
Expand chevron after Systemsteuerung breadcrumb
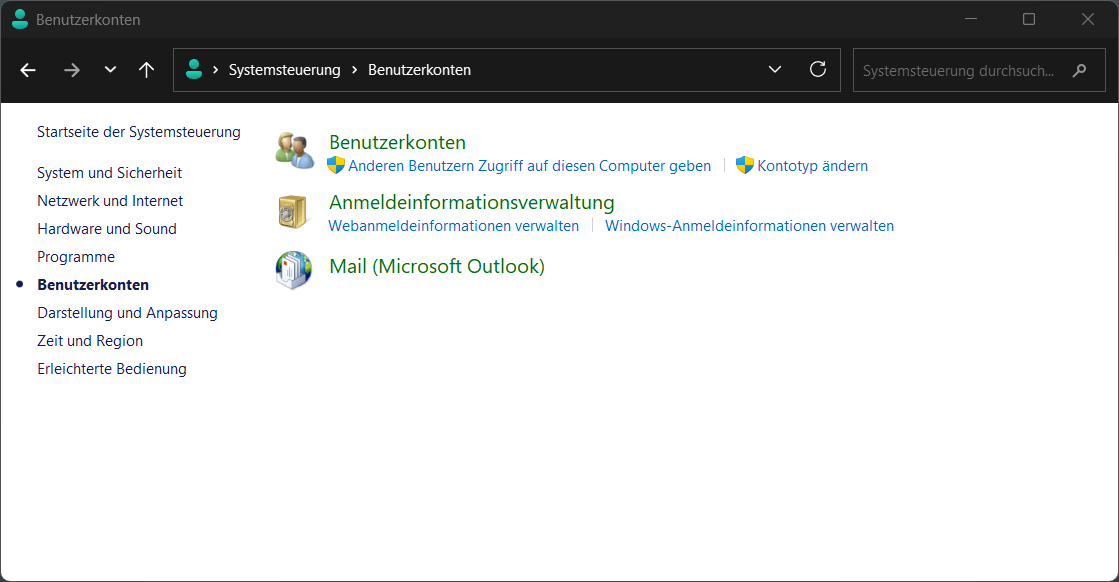tap(354, 70)
